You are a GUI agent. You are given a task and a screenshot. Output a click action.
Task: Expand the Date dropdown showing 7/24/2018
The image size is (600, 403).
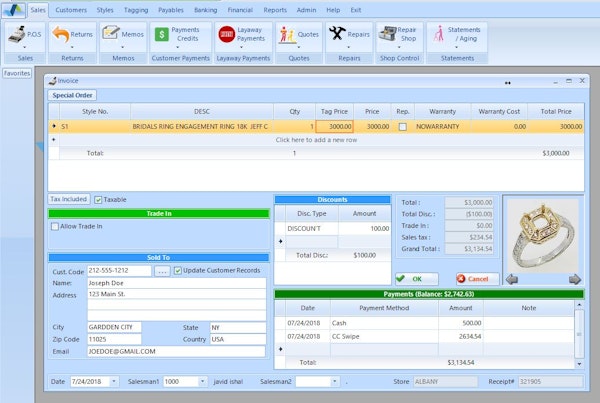114,381
